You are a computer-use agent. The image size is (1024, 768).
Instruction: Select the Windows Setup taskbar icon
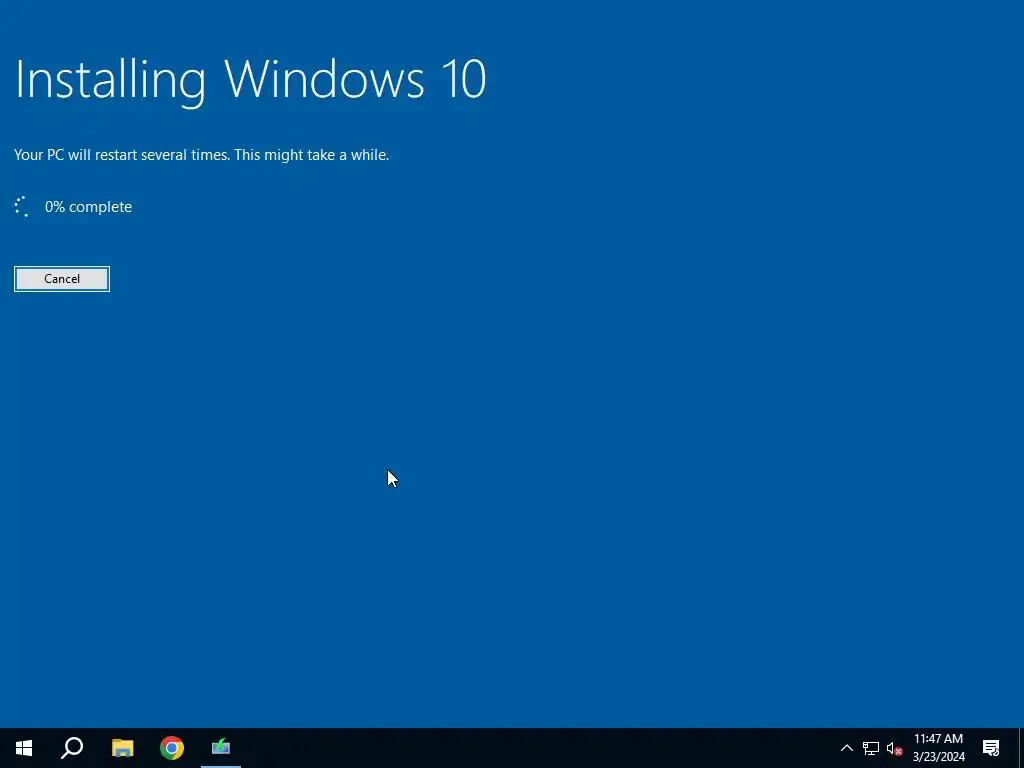pyautogui.click(x=221, y=748)
